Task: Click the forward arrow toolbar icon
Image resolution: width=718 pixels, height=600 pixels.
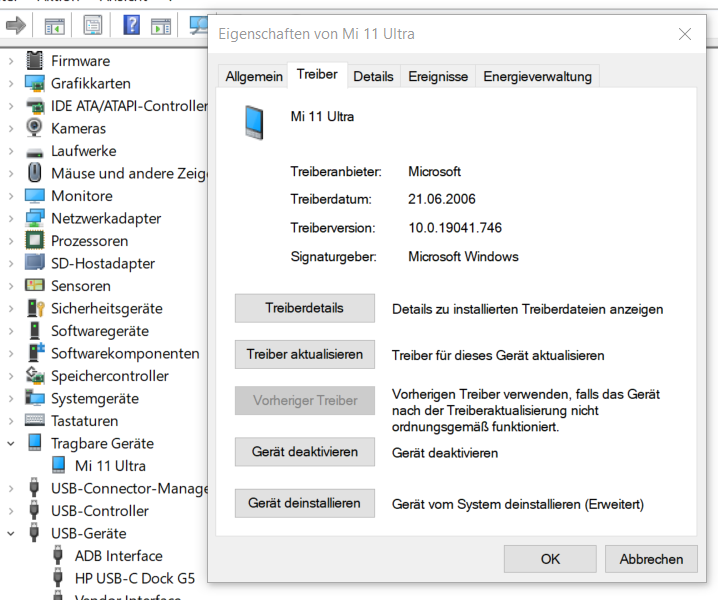Action: (x=16, y=25)
